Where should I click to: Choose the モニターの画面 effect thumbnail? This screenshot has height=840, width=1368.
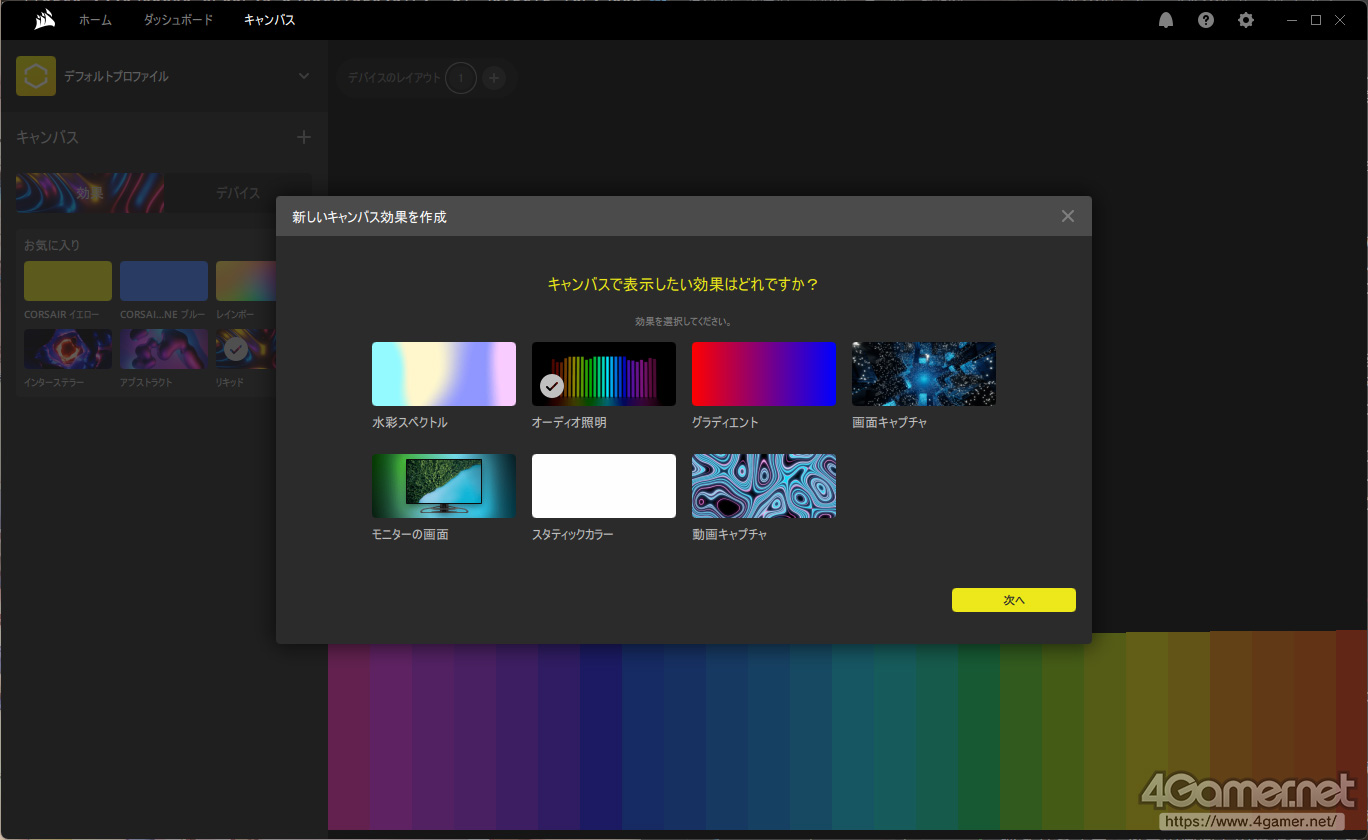click(x=443, y=486)
